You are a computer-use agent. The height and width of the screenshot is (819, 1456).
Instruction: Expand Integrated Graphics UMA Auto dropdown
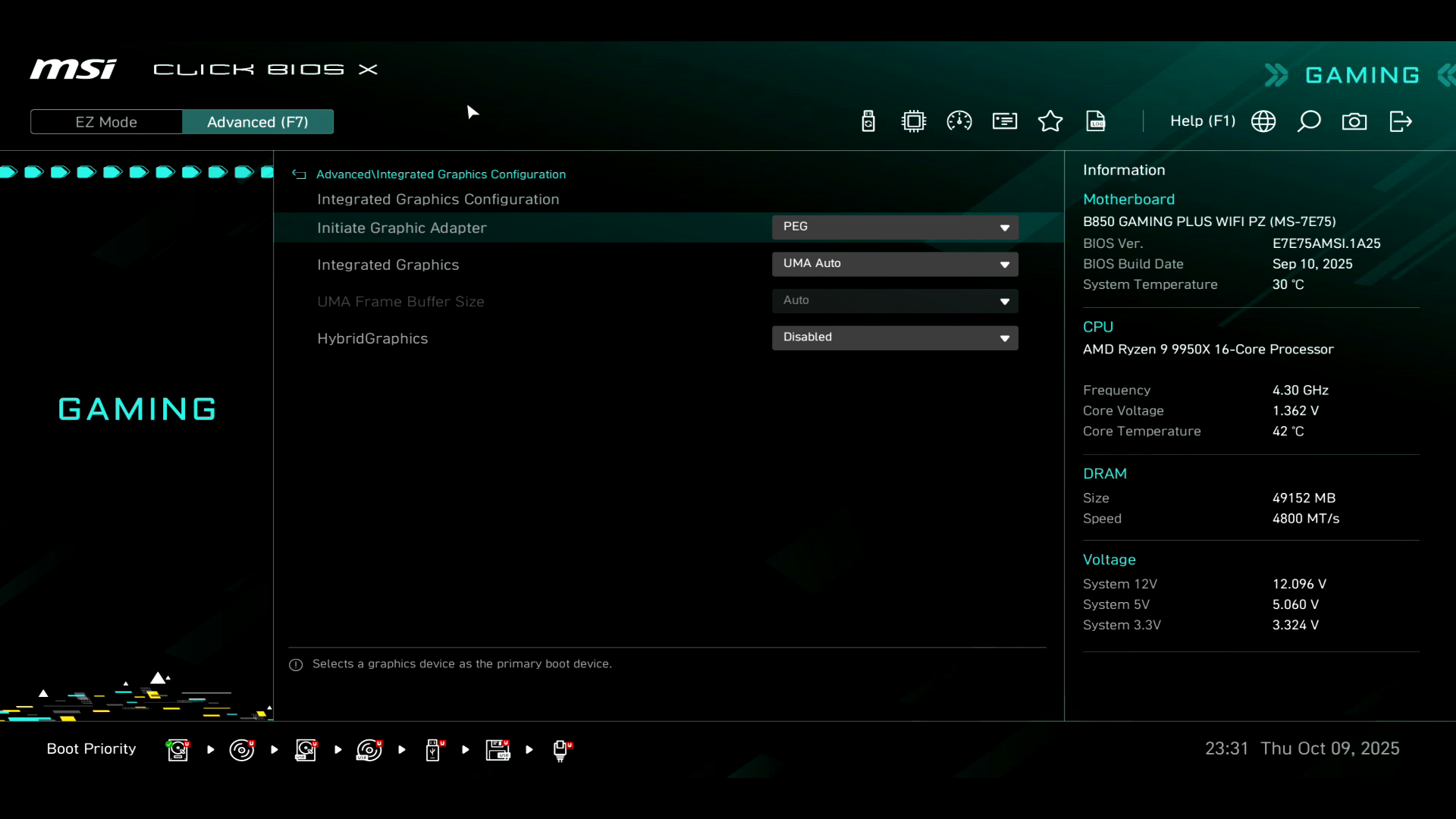point(895,264)
